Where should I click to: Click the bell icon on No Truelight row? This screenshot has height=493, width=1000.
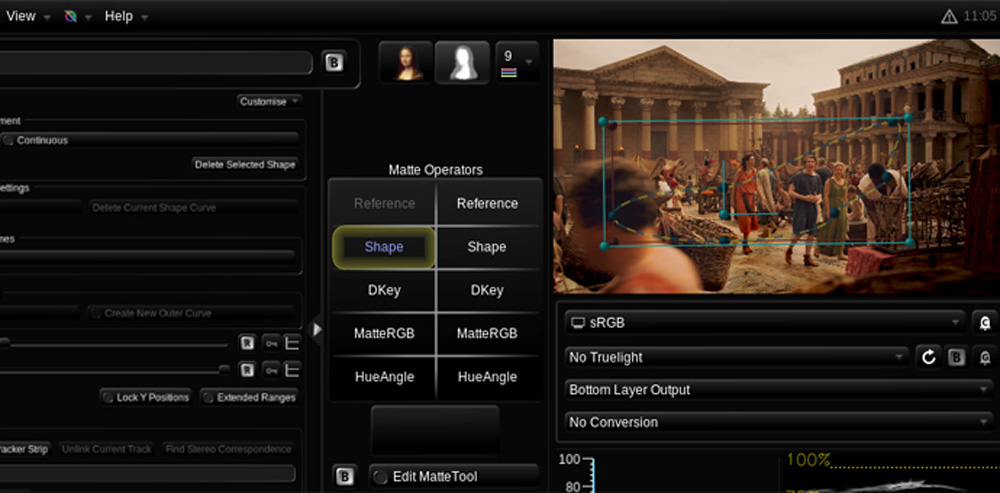(985, 357)
